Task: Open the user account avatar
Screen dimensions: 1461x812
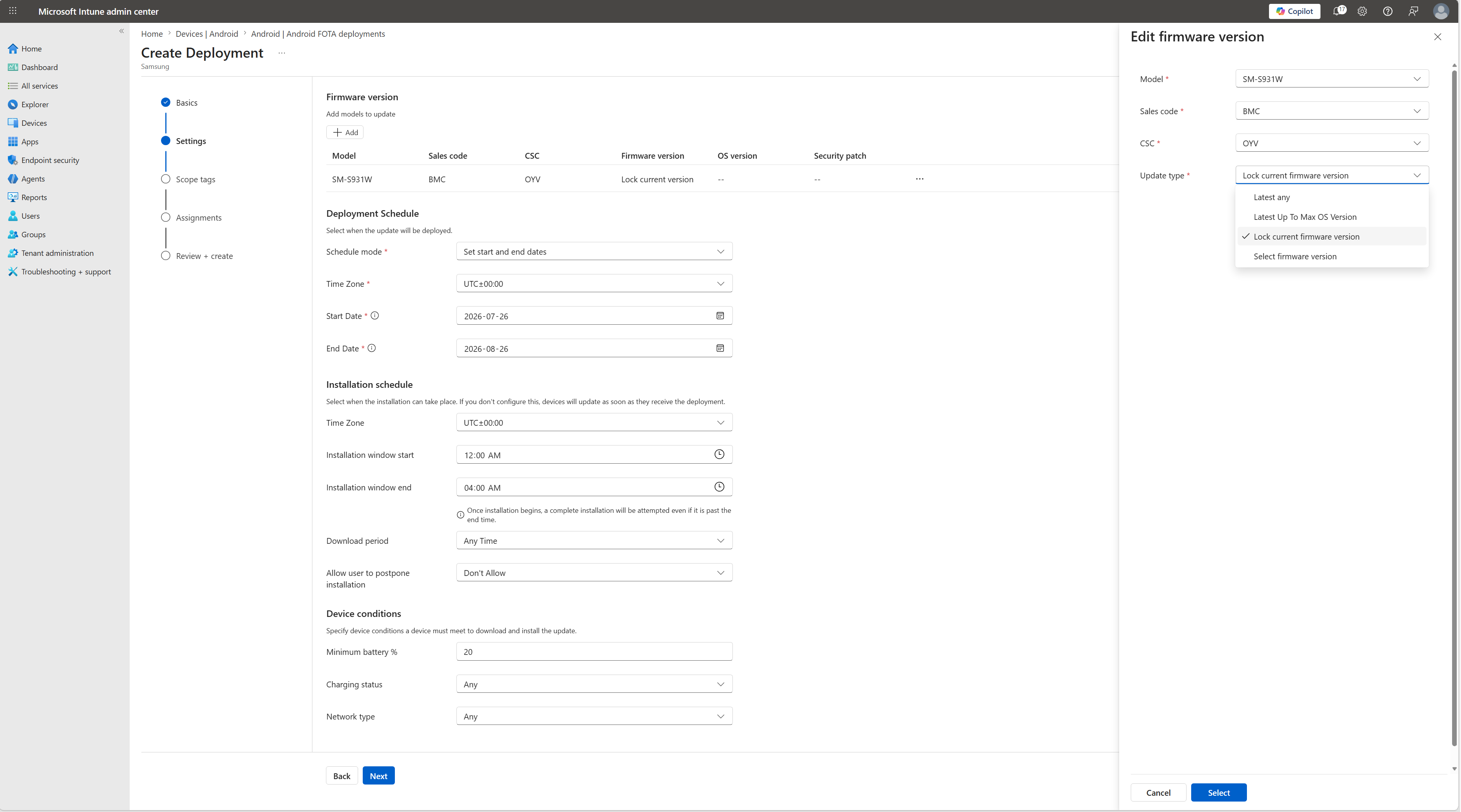Action: [x=1440, y=11]
